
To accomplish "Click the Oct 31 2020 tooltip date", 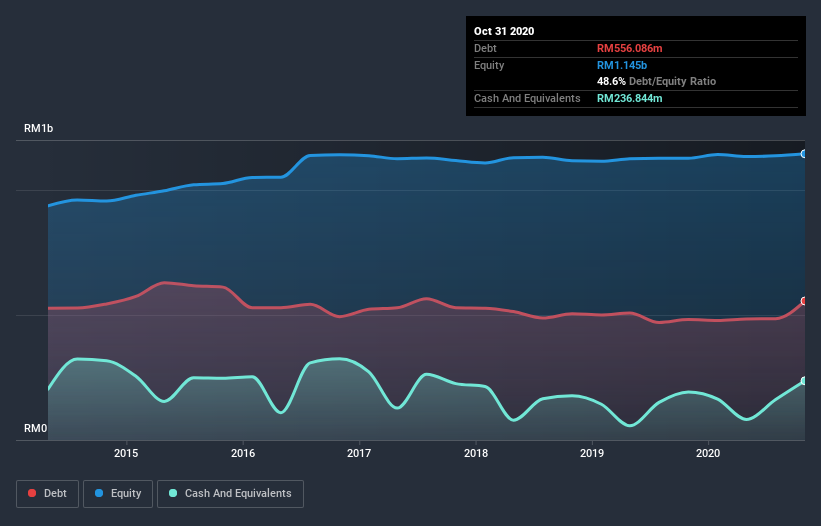I will [504, 31].
